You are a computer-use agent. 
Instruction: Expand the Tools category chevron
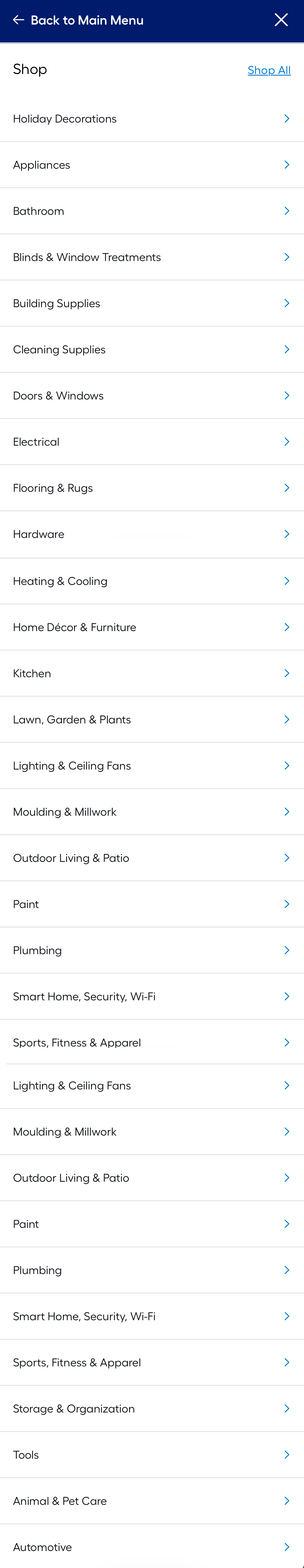[286, 1455]
